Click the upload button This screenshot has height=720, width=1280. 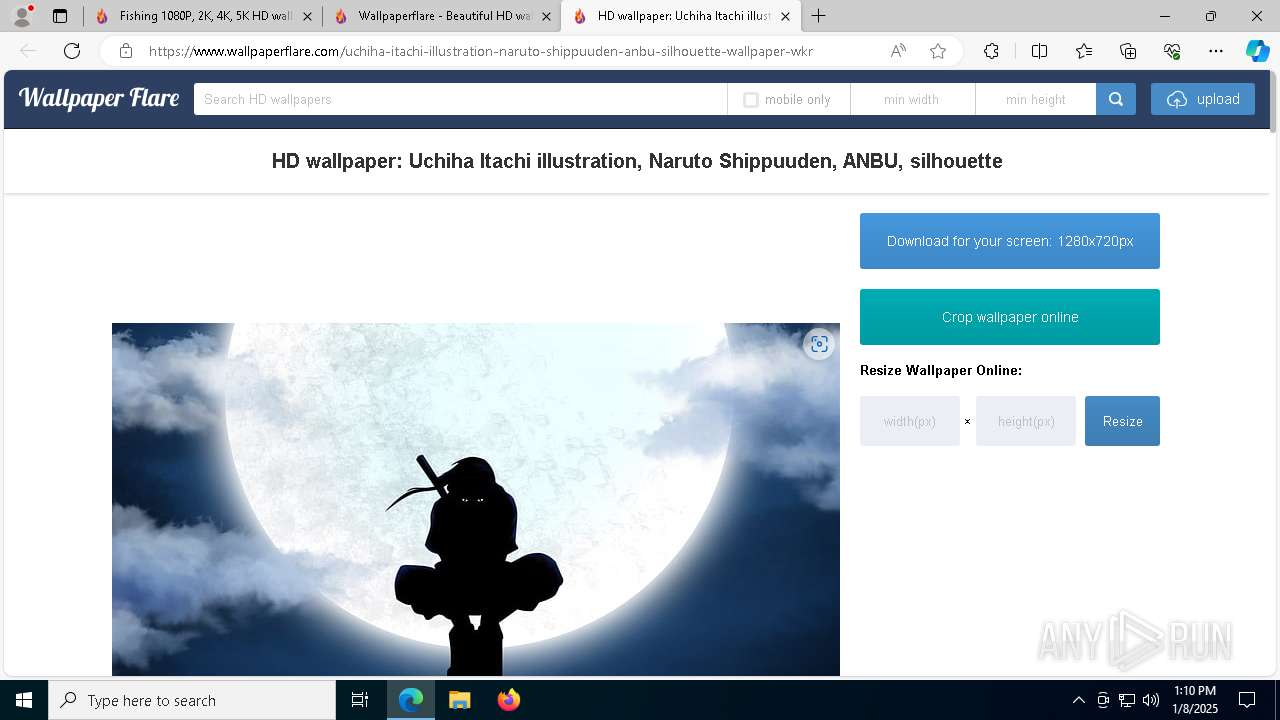click(x=1203, y=99)
